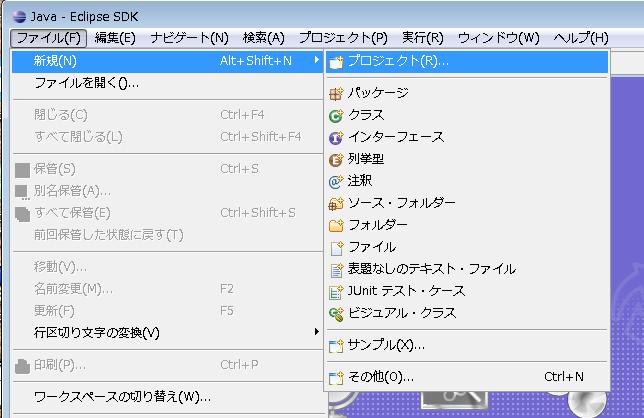Open the 編集(E) menu
Screen dimensions: 644x418
[x=115, y=38]
